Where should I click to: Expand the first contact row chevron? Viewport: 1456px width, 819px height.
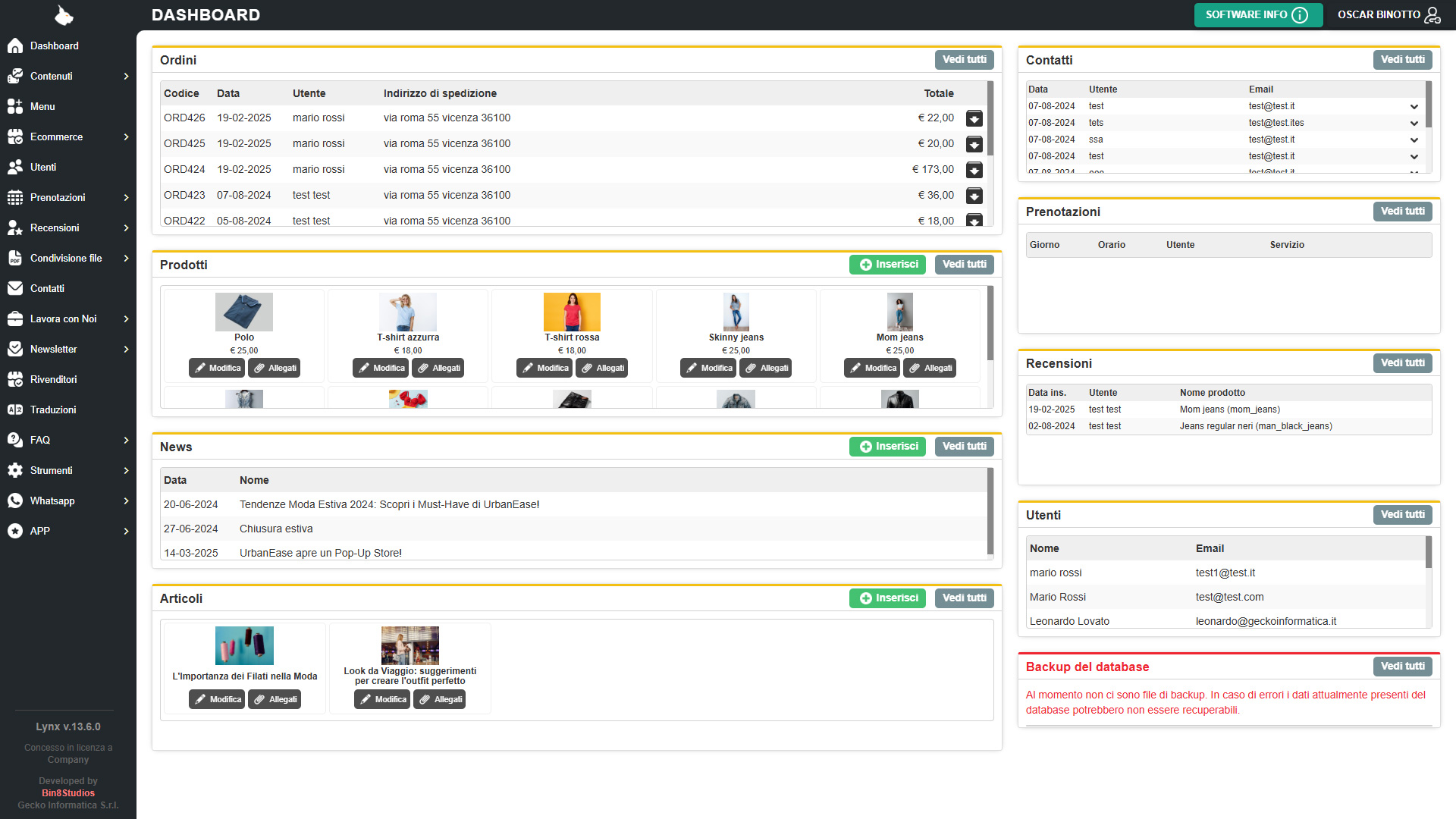1414,107
